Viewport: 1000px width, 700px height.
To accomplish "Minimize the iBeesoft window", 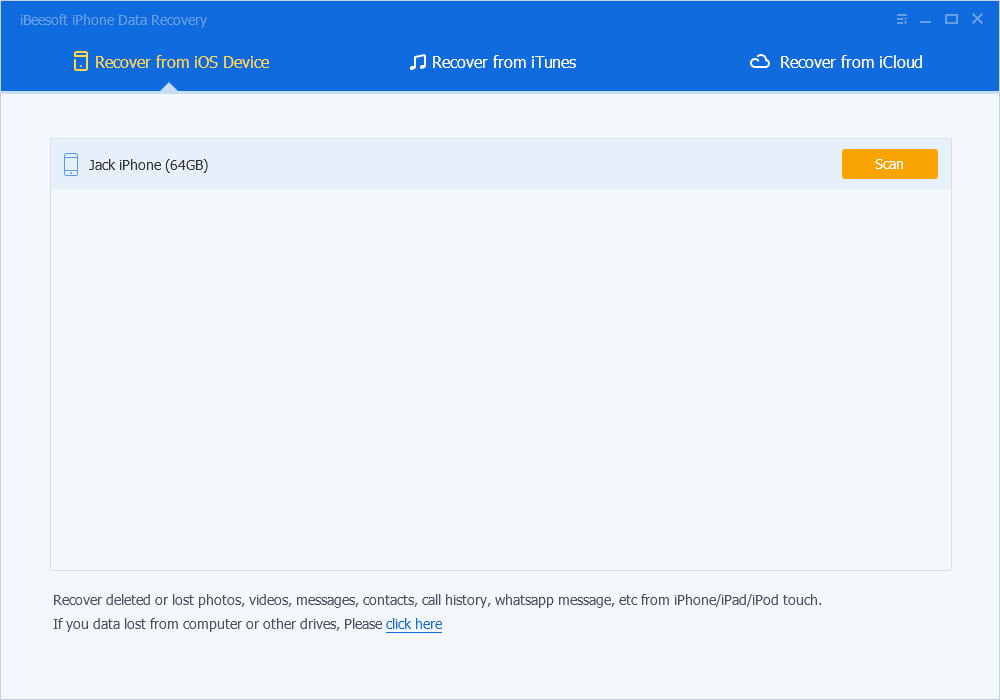I will 926,19.
